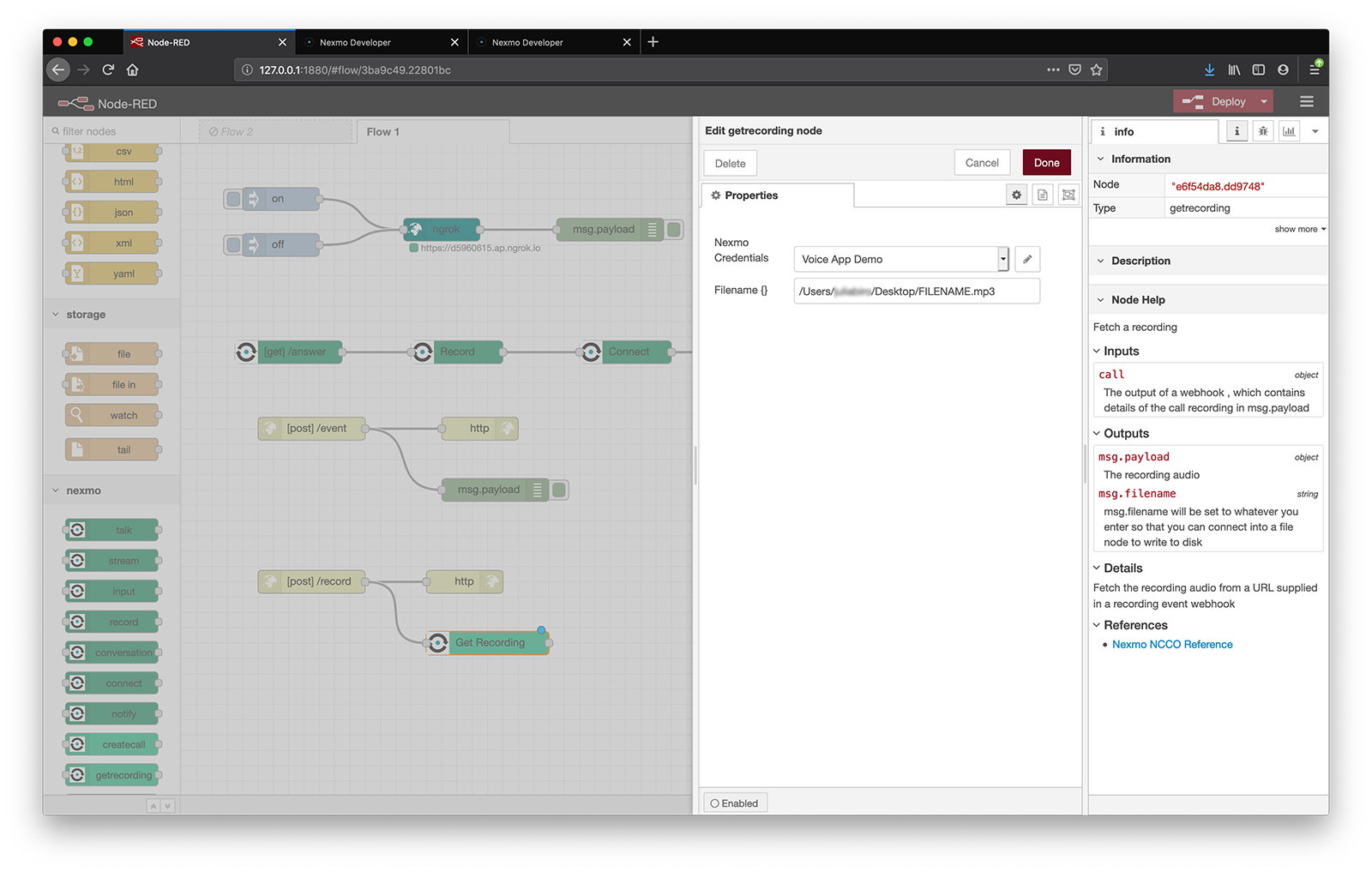Viewport: 1372px width, 872px height.
Task: Select the Record node on the canvas
Action: 456,352
